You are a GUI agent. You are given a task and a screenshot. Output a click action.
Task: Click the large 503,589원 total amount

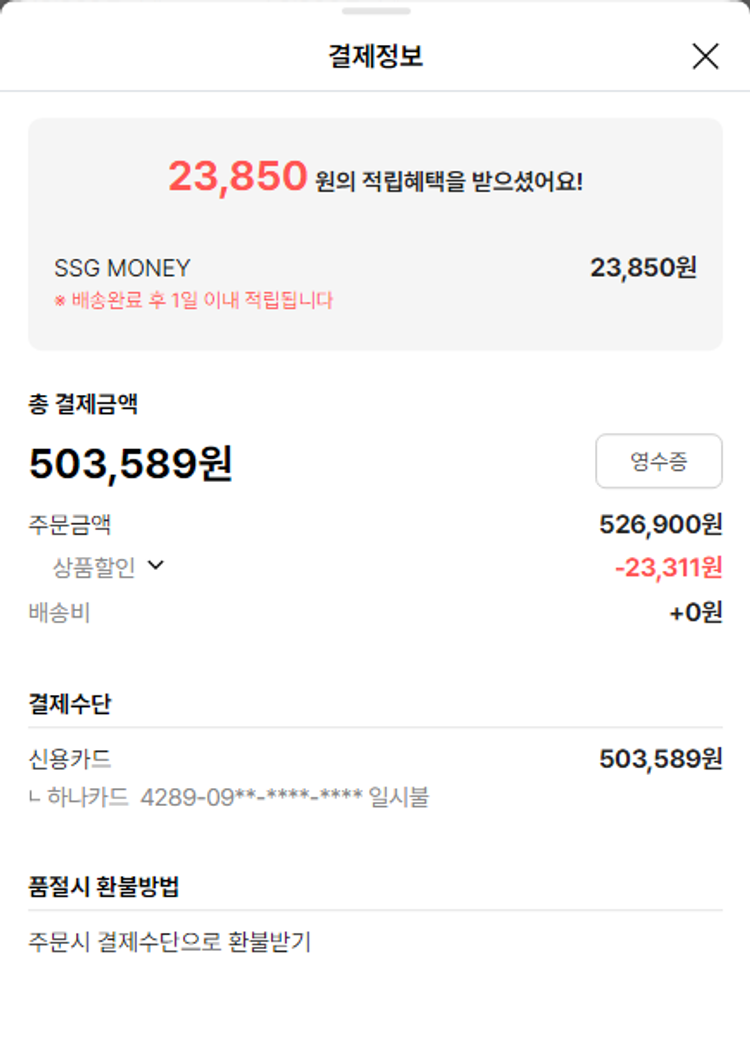pos(130,463)
